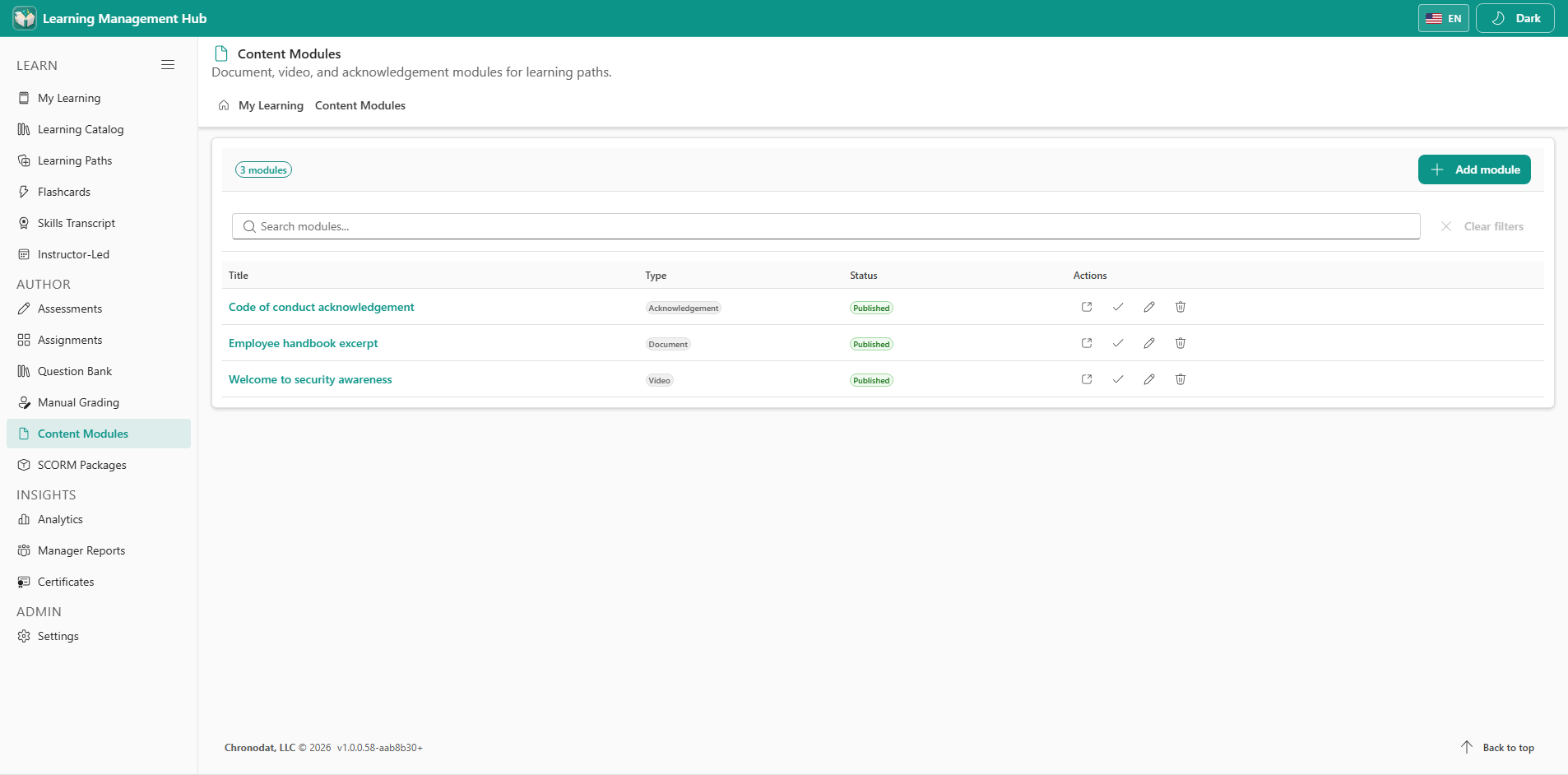Click the version number v1.0.0.58-aab8b30+
The width and height of the screenshot is (1568, 775).
(380, 748)
